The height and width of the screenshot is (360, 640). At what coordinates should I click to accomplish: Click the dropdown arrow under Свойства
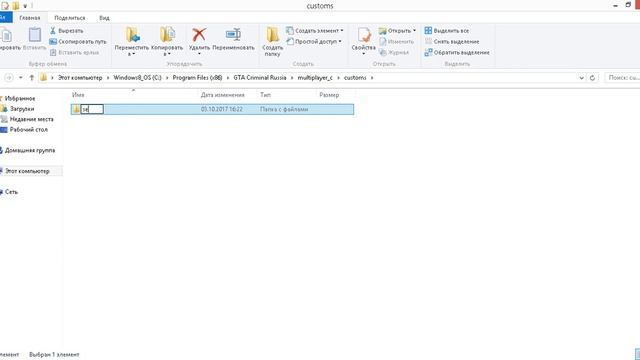click(363, 54)
